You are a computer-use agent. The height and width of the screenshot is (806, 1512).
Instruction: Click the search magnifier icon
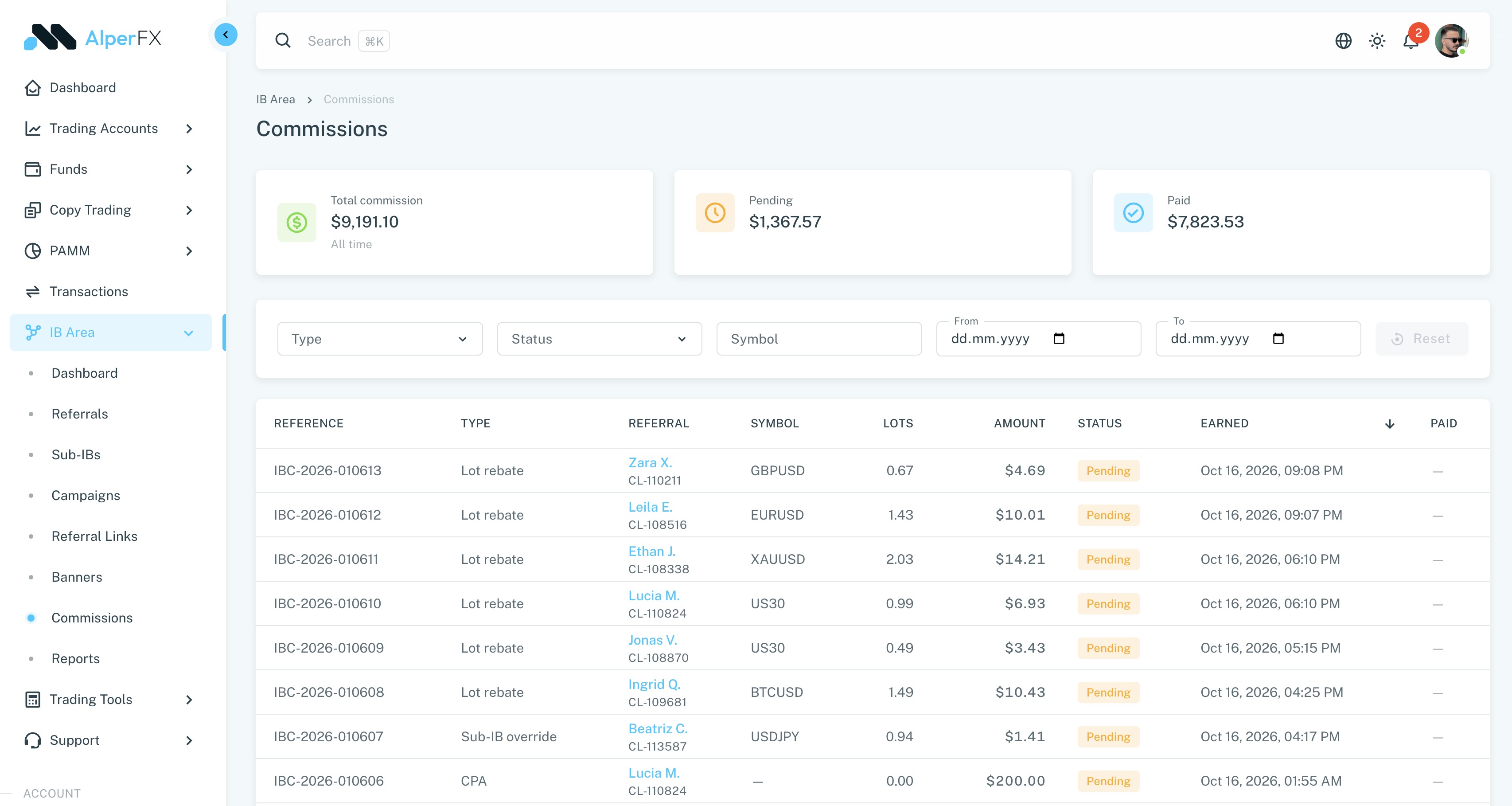pos(283,40)
